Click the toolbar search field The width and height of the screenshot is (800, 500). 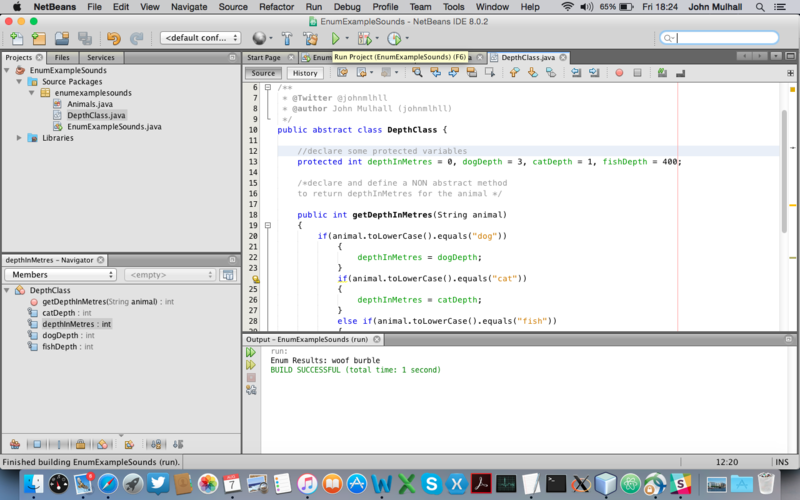point(725,38)
